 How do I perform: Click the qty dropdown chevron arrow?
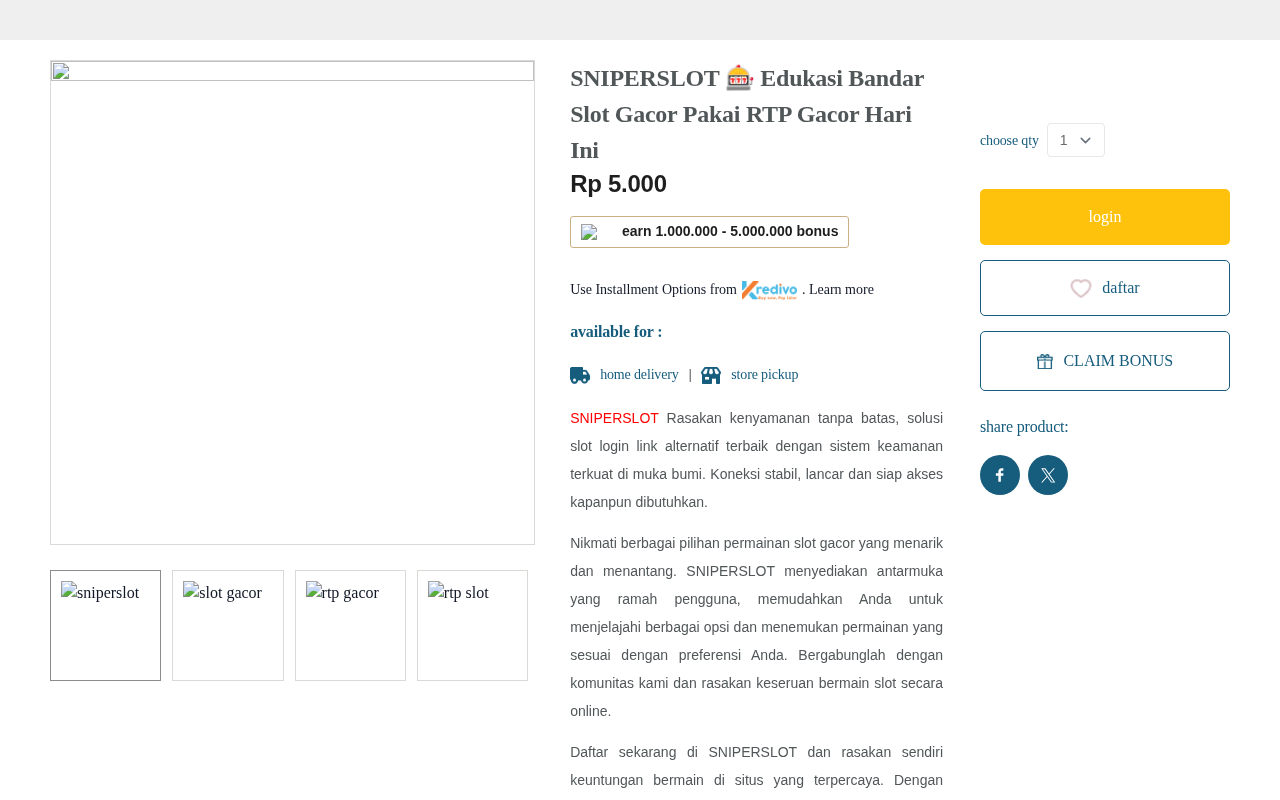1086,141
